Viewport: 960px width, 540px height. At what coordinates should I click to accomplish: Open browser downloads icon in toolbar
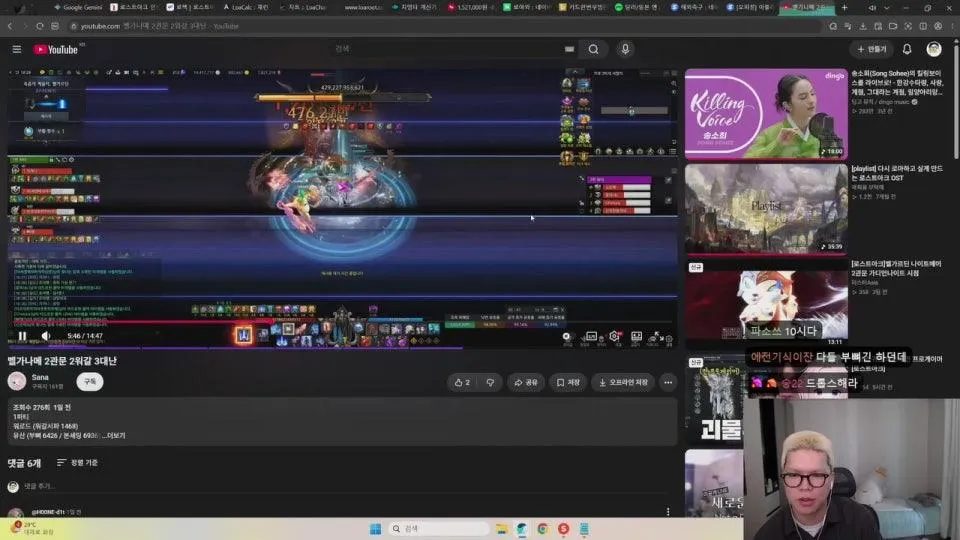click(x=863, y=26)
